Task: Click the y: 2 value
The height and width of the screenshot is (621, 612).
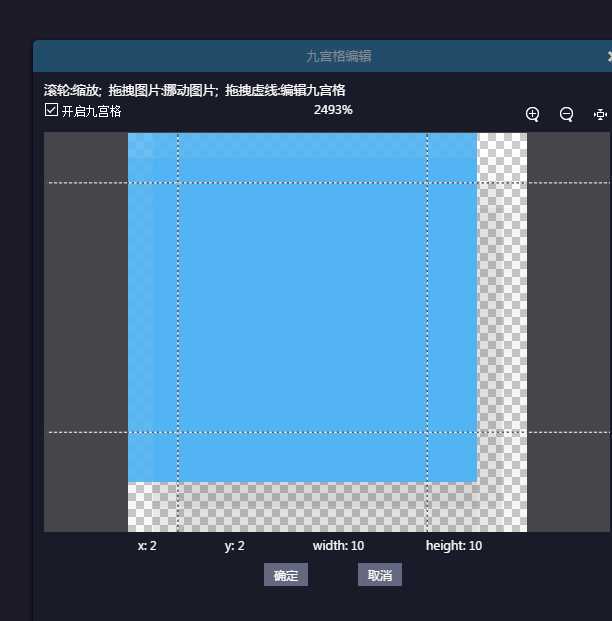Action: coord(235,546)
